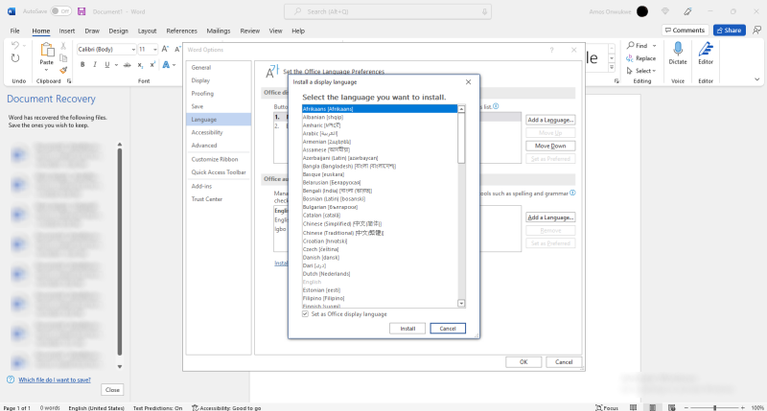This screenshot has width=767, height=411.
Task: Toggle Bold formatting
Action: click(83, 65)
